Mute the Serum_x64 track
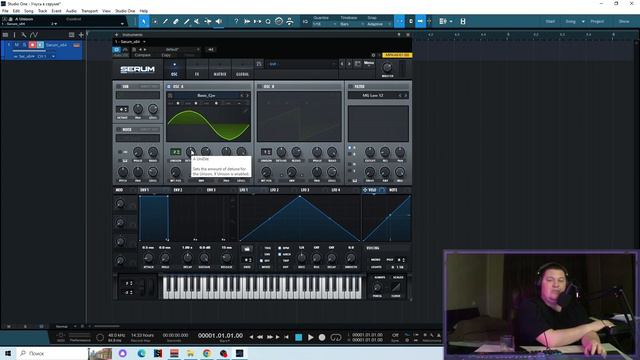 click(17, 45)
